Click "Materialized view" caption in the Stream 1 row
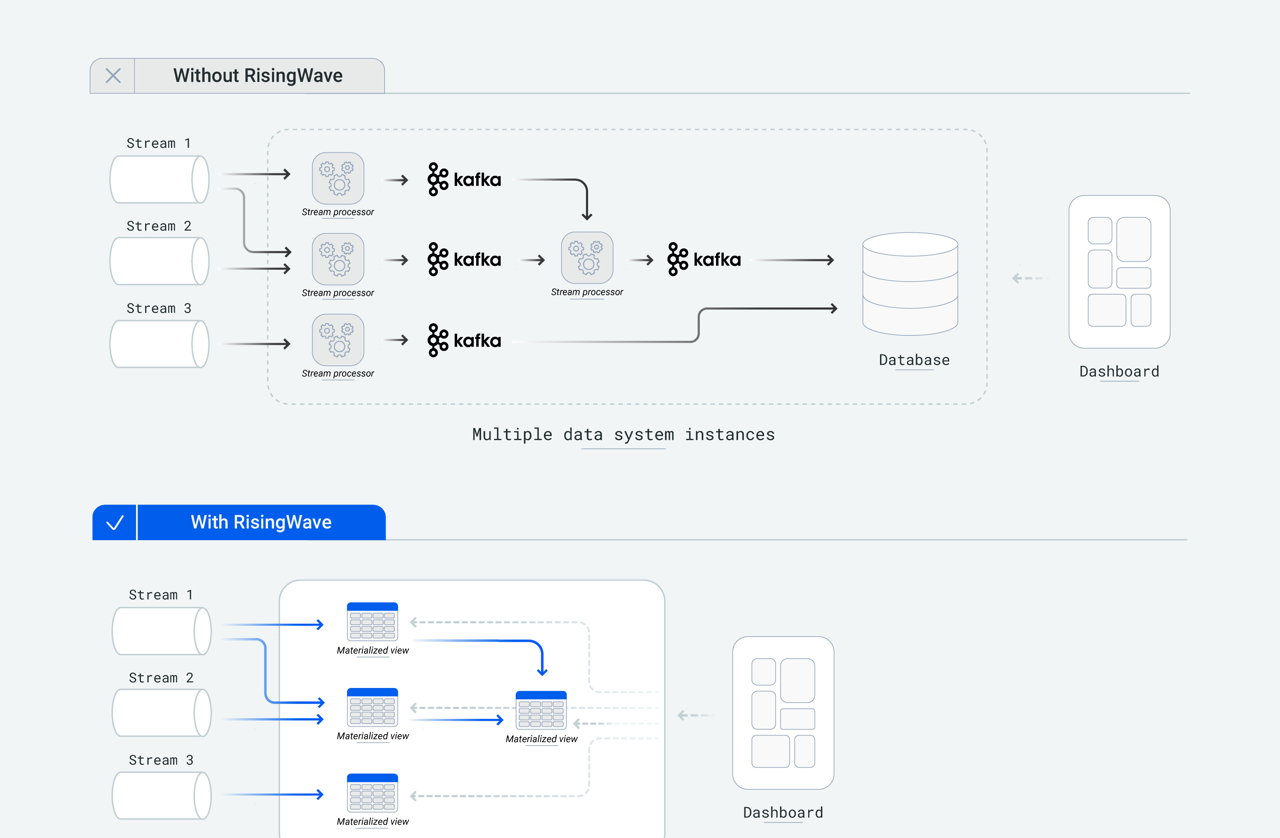This screenshot has height=838, width=1280. click(373, 650)
